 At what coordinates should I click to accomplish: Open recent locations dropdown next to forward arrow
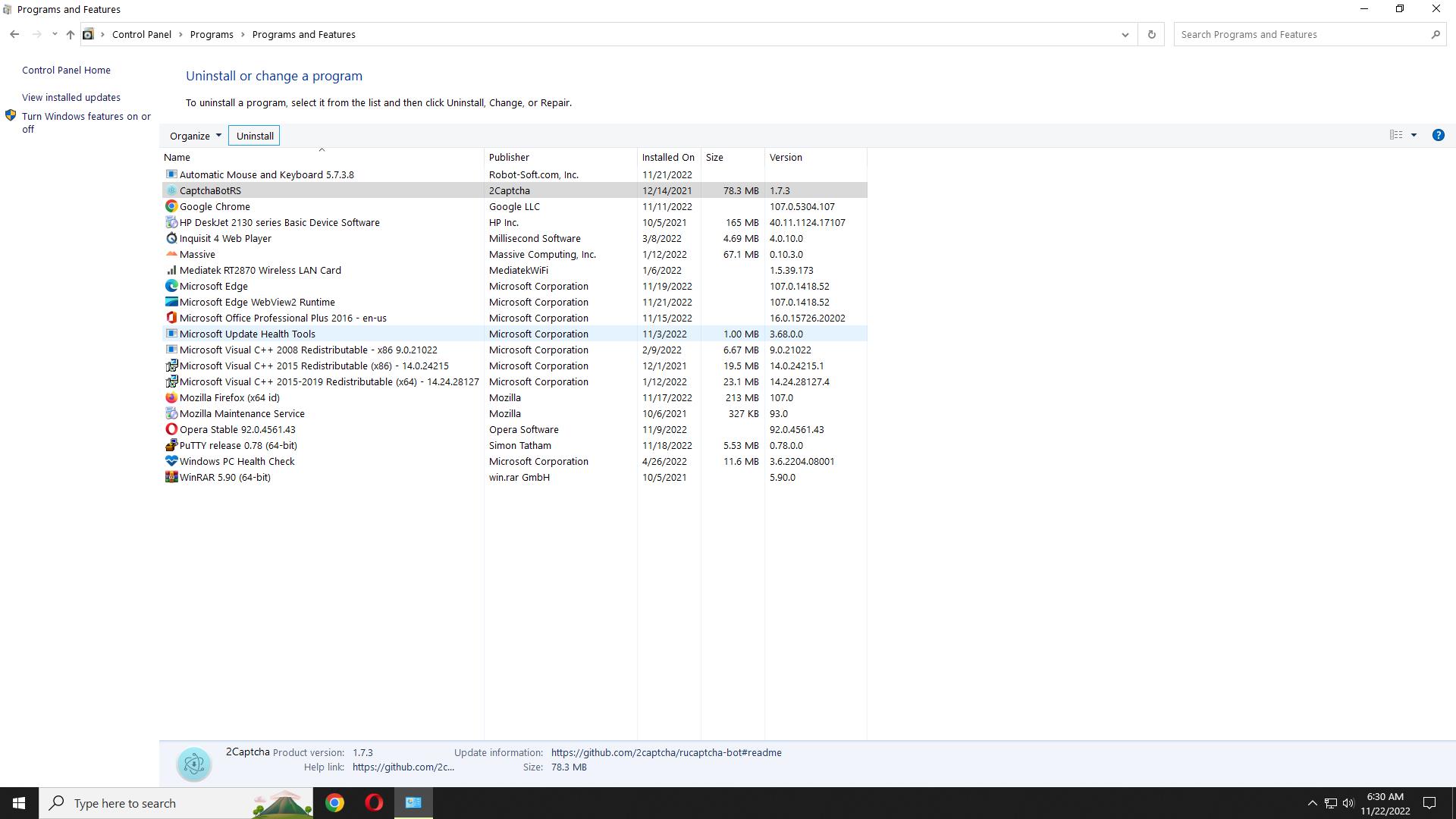tap(55, 34)
